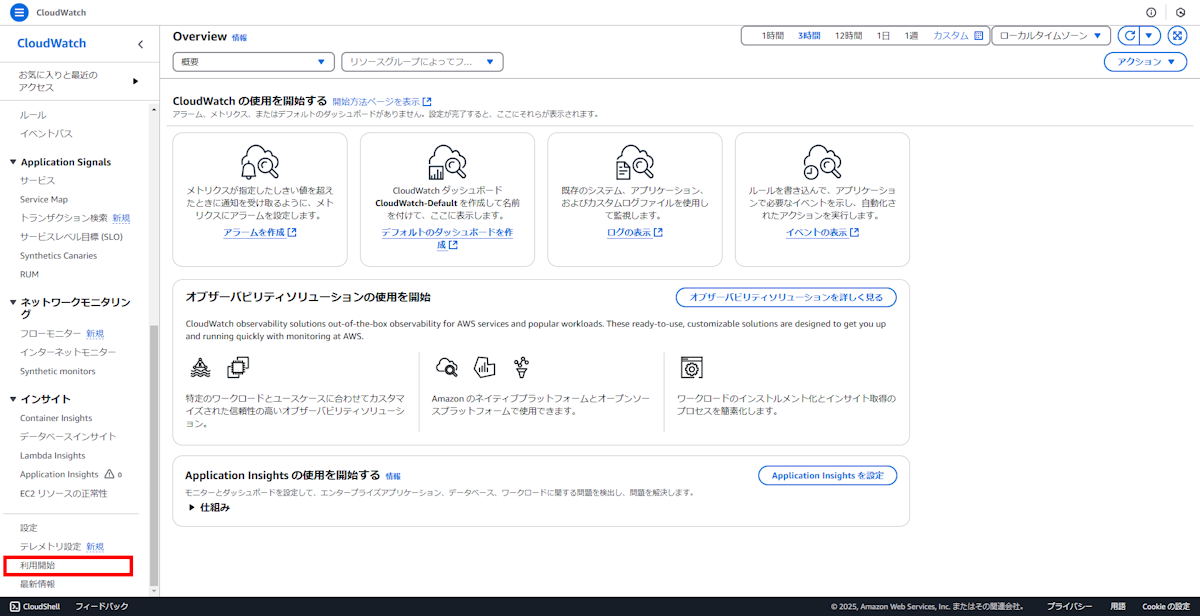Select the 3時間 time range
Screen dimensions: 1200x616
(x=809, y=36)
